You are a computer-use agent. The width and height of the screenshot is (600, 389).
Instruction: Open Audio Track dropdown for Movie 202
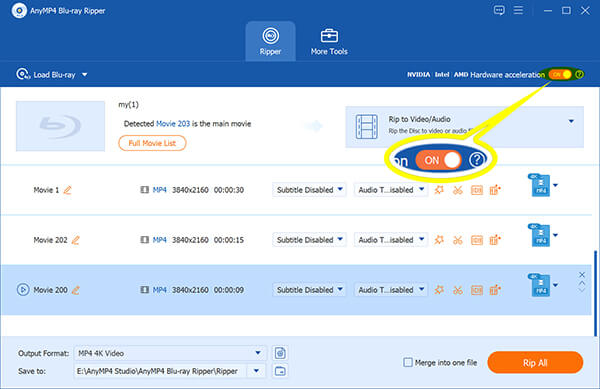[391, 240]
